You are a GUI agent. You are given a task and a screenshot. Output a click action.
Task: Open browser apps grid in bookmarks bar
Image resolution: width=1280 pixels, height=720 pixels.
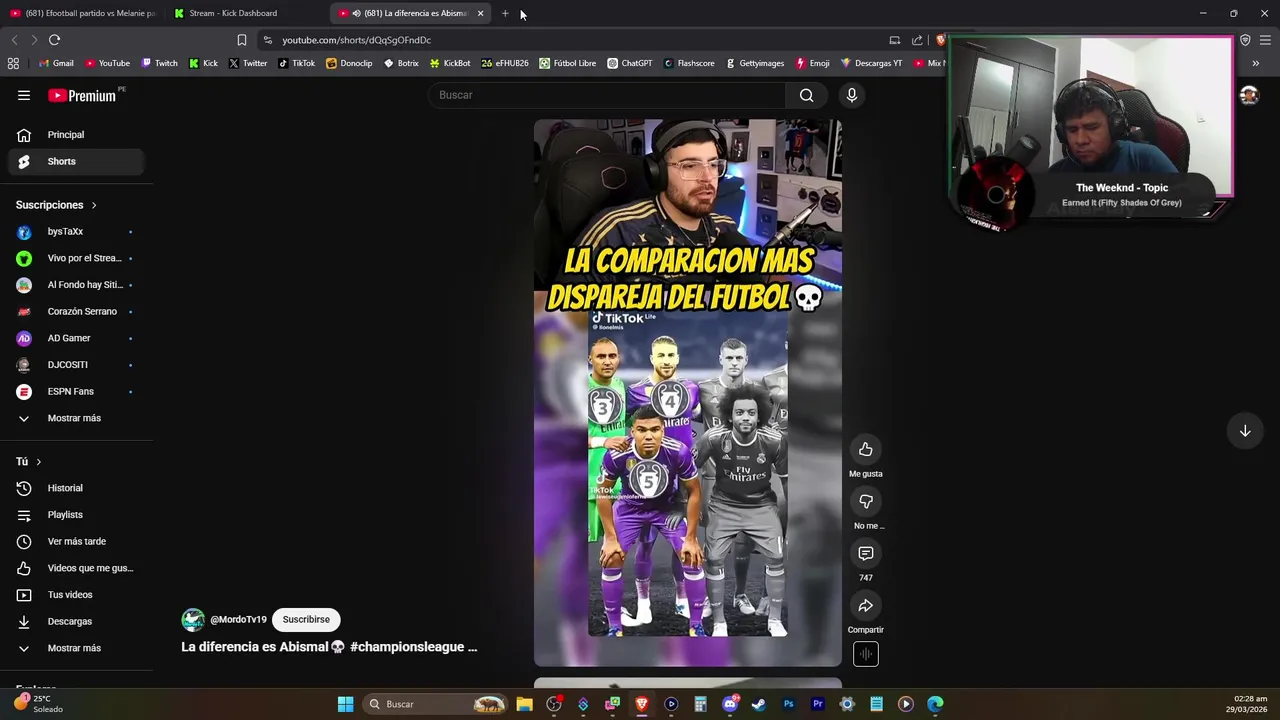(x=13, y=63)
